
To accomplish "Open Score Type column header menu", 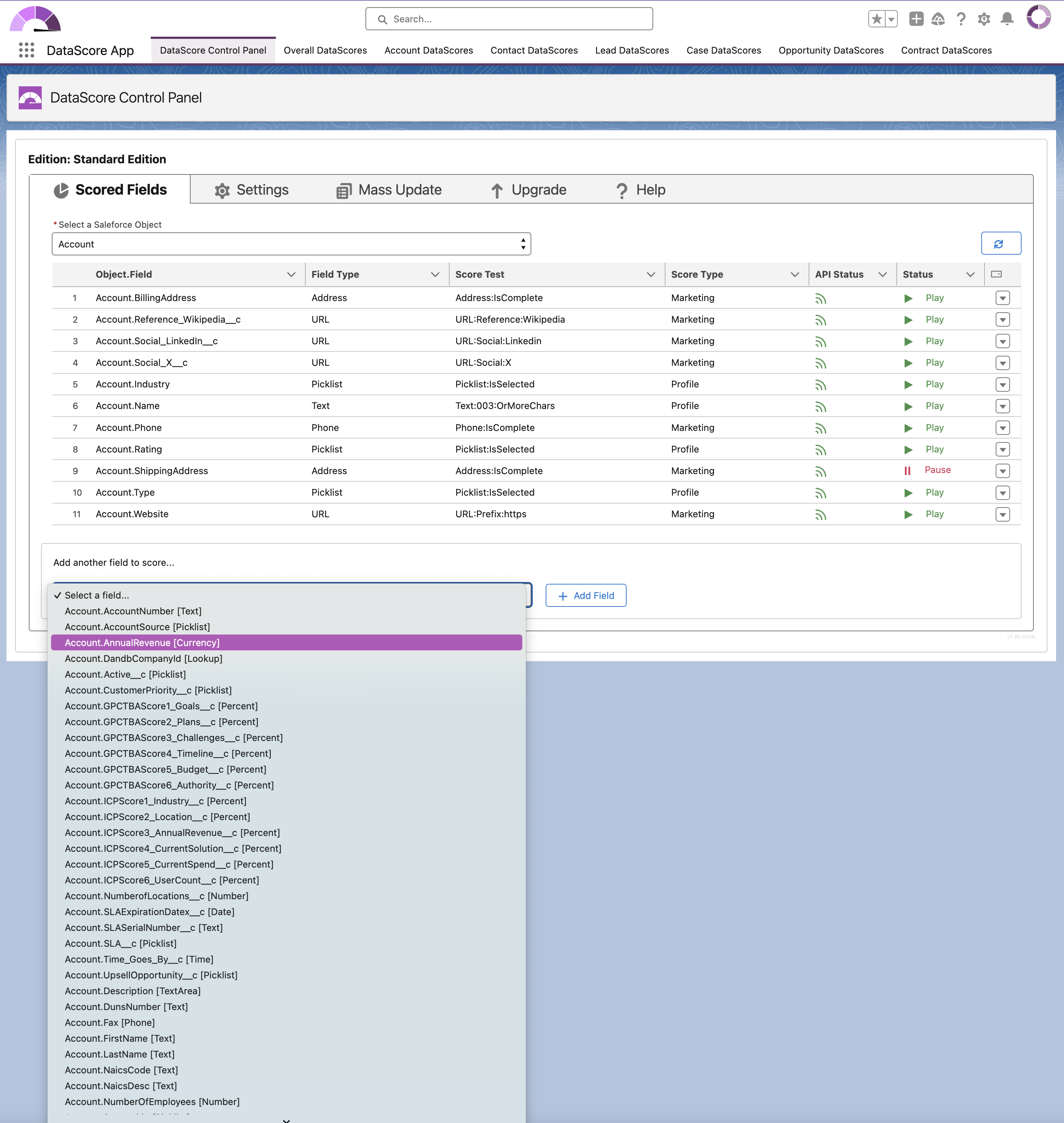I will pos(795,274).
